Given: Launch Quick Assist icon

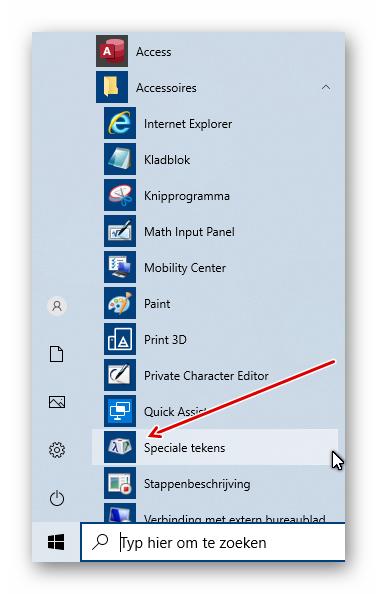Looking at the screenshot, I should tap(120, 411).
